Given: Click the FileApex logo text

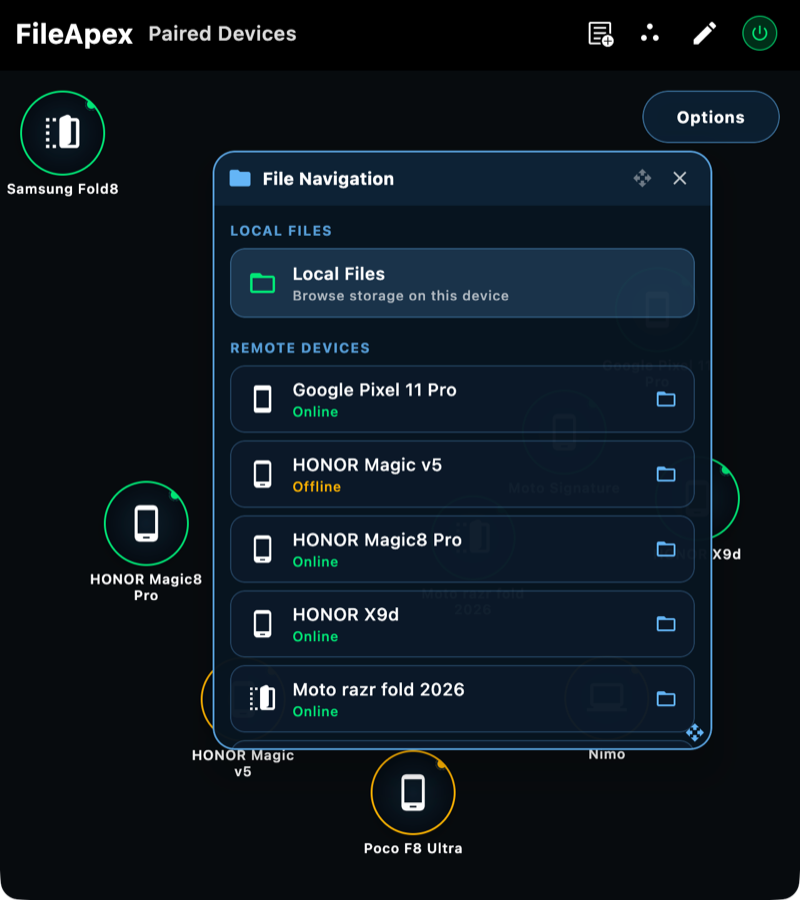Looking at the screenshot, I should 74,34.
